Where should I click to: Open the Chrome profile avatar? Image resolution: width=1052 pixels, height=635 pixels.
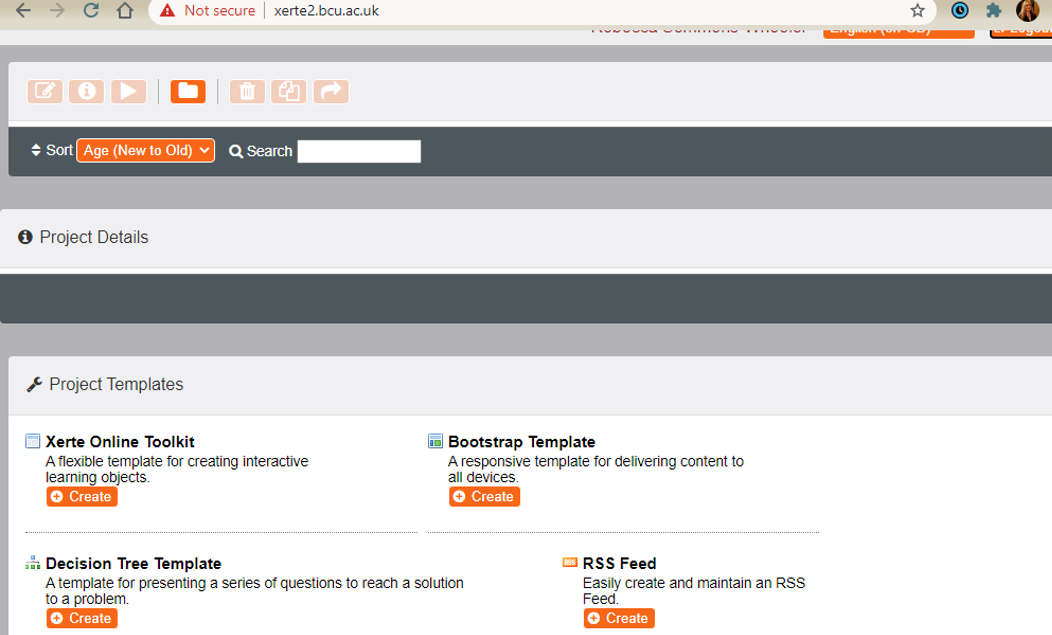click(1027, 11)
